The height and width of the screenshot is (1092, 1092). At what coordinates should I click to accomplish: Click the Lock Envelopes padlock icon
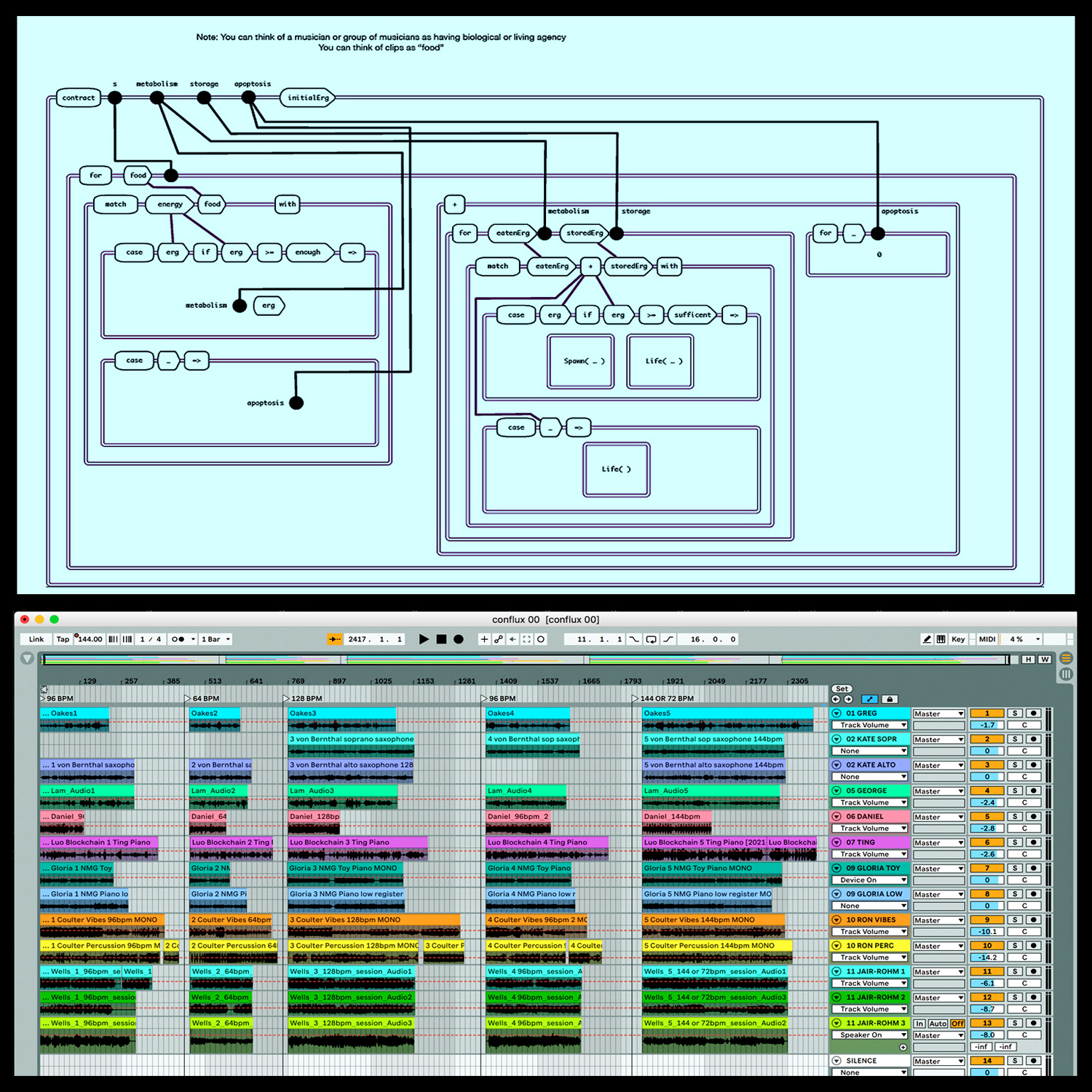tap(890, 699)
